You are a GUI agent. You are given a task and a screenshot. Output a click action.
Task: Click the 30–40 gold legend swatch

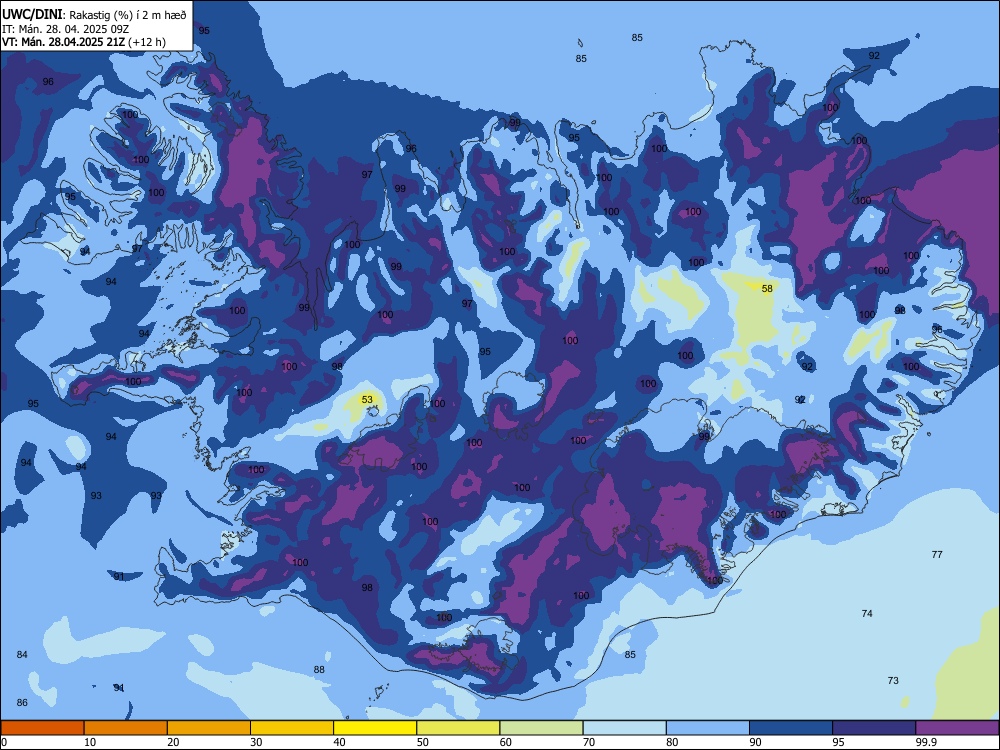coord(292,728)
